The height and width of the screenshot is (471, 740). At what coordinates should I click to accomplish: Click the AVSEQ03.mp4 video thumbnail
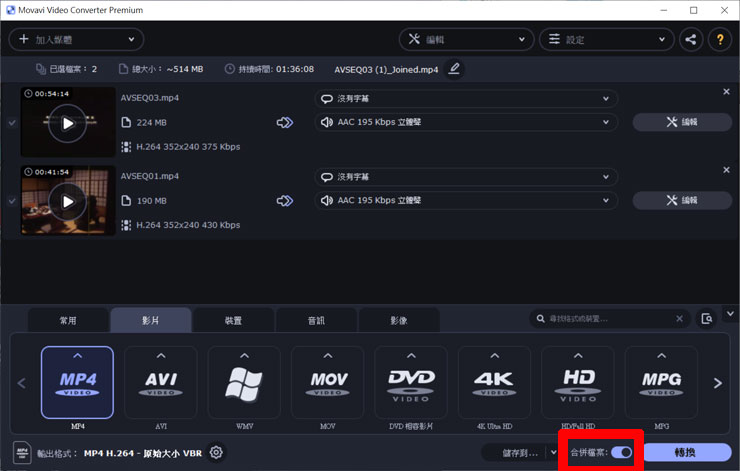[x=68, y=122]
